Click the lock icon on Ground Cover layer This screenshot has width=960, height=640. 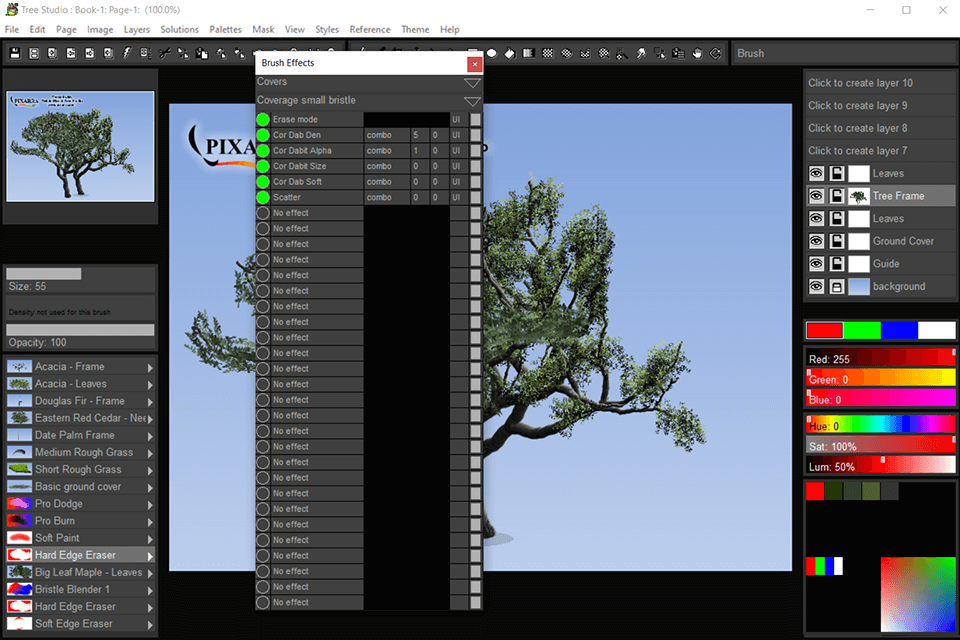tap(837, 241)
